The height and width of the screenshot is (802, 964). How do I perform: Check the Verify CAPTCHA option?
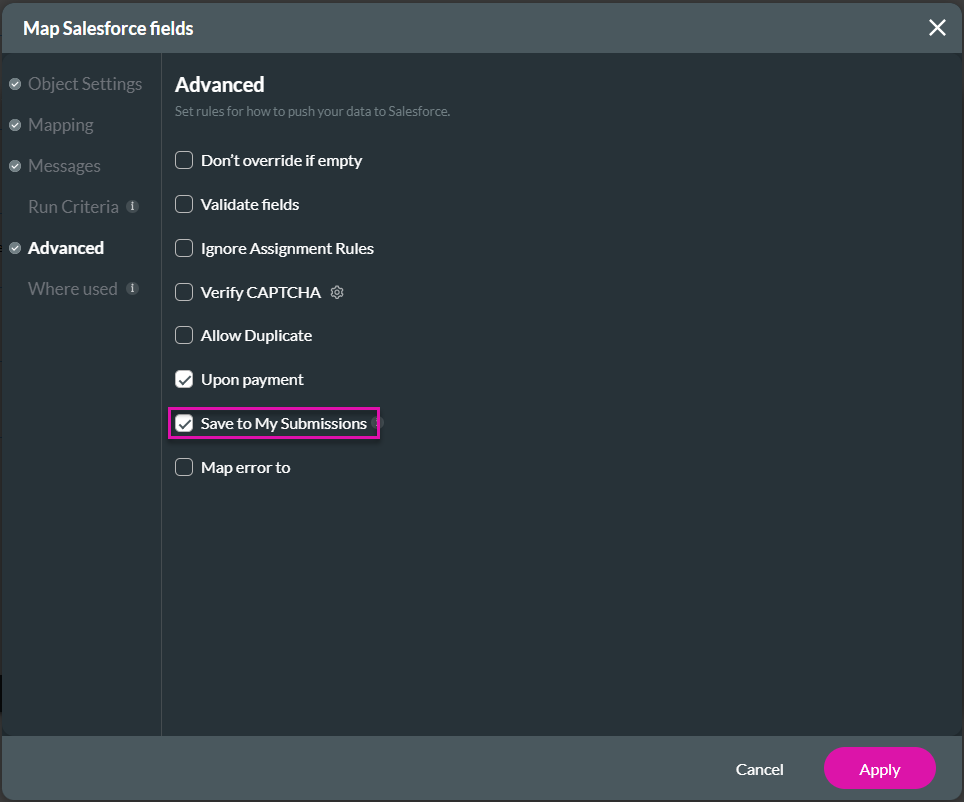point(184,291)
